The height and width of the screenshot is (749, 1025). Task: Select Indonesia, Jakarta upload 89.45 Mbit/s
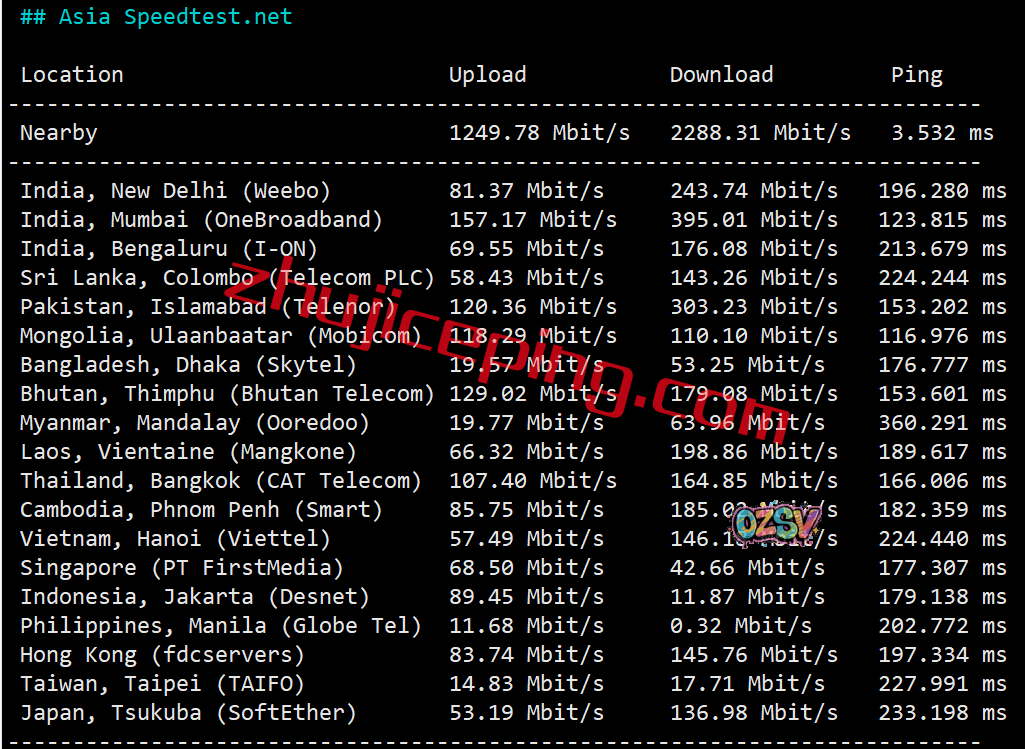tap(526, 597)
